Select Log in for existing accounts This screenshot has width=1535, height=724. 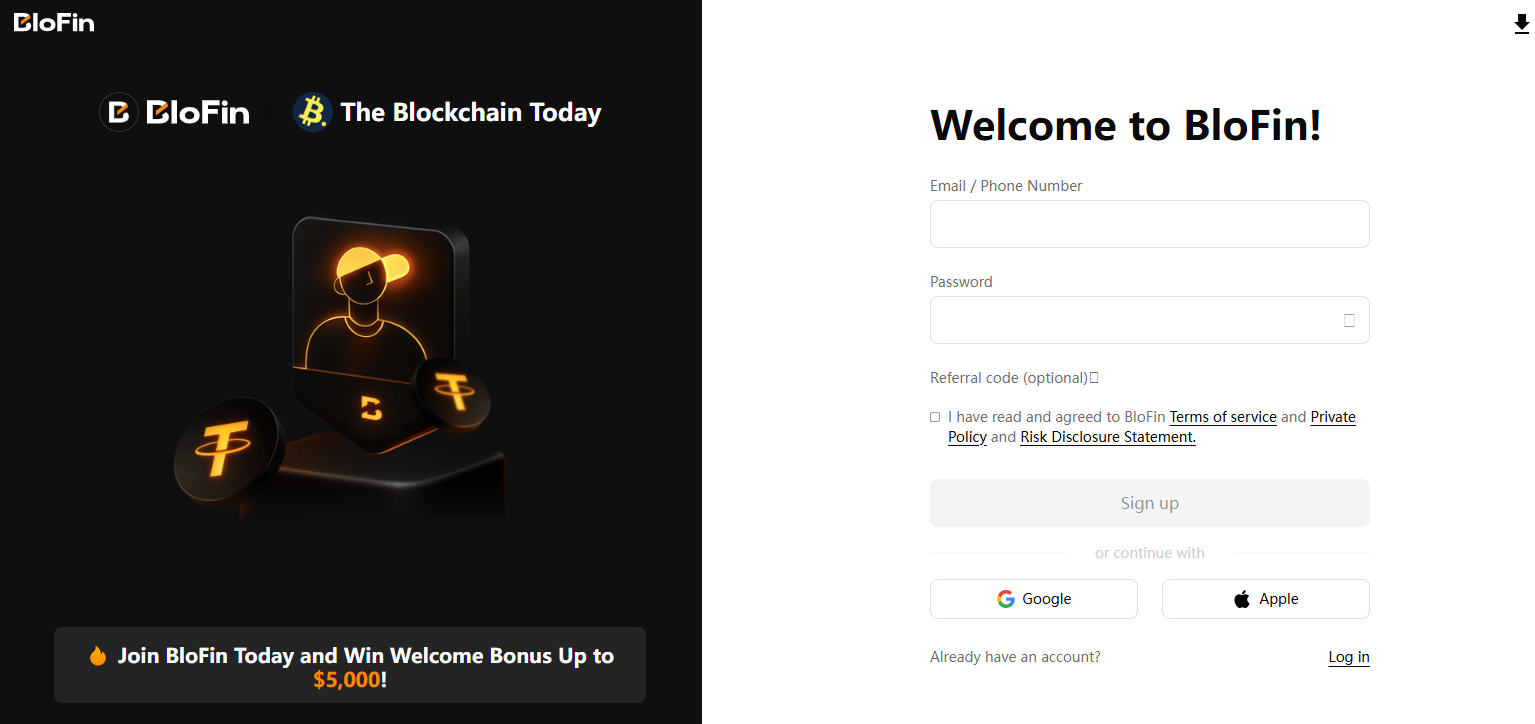click(x=1348, y=656)
